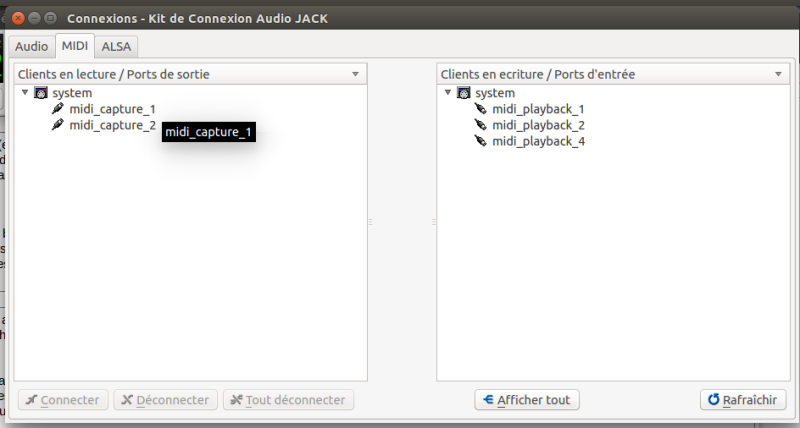
Task: Click the plug icon beside midi_capture_1
Action: [58, 109]
